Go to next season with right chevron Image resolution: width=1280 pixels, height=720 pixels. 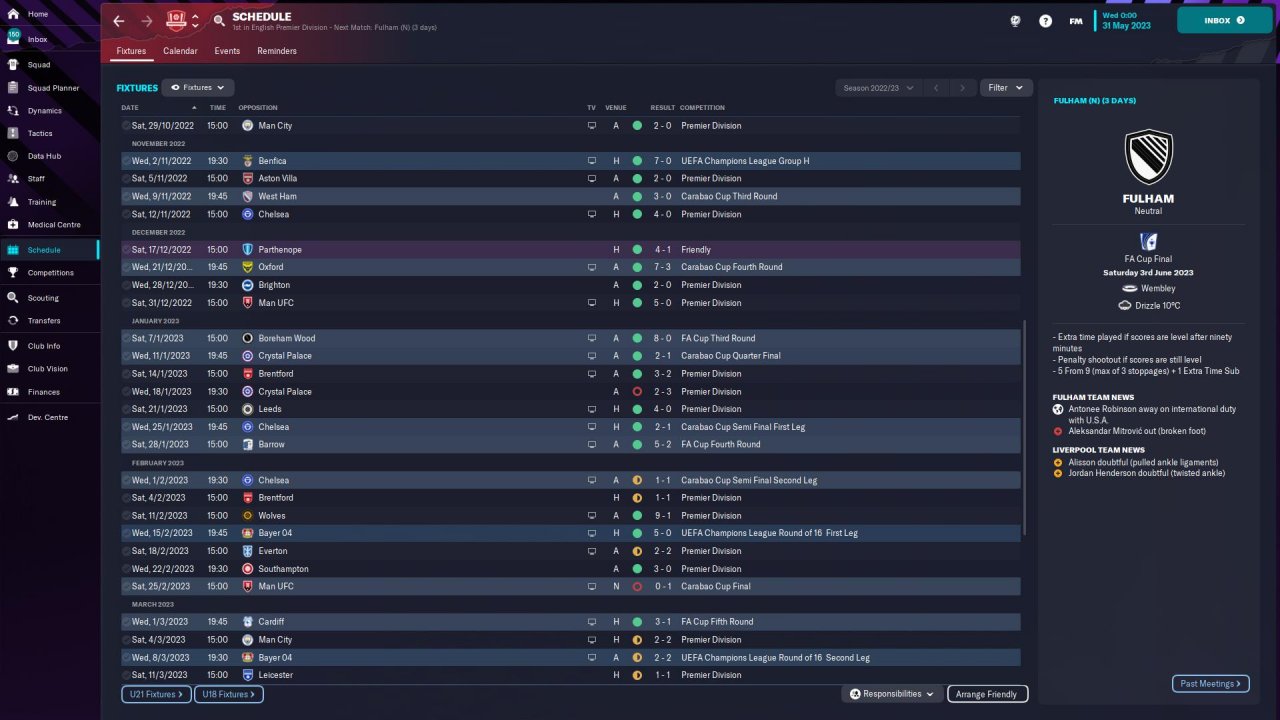(963, 88)
